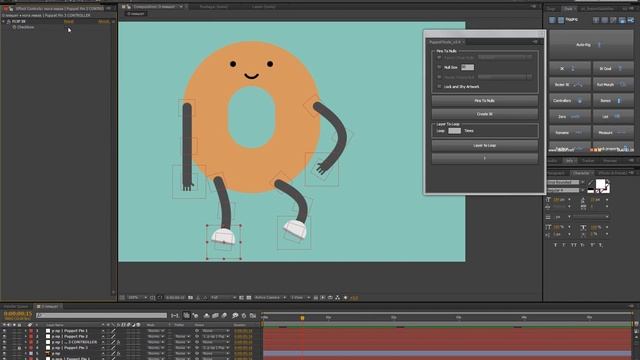This screenshot has width=640, height=360.
Task: Click Reset link in Effect Controls
Action: (69, 21)
